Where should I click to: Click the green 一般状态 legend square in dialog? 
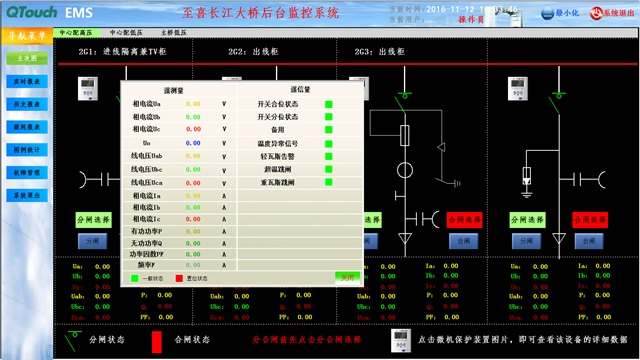(x=134, y=278)
